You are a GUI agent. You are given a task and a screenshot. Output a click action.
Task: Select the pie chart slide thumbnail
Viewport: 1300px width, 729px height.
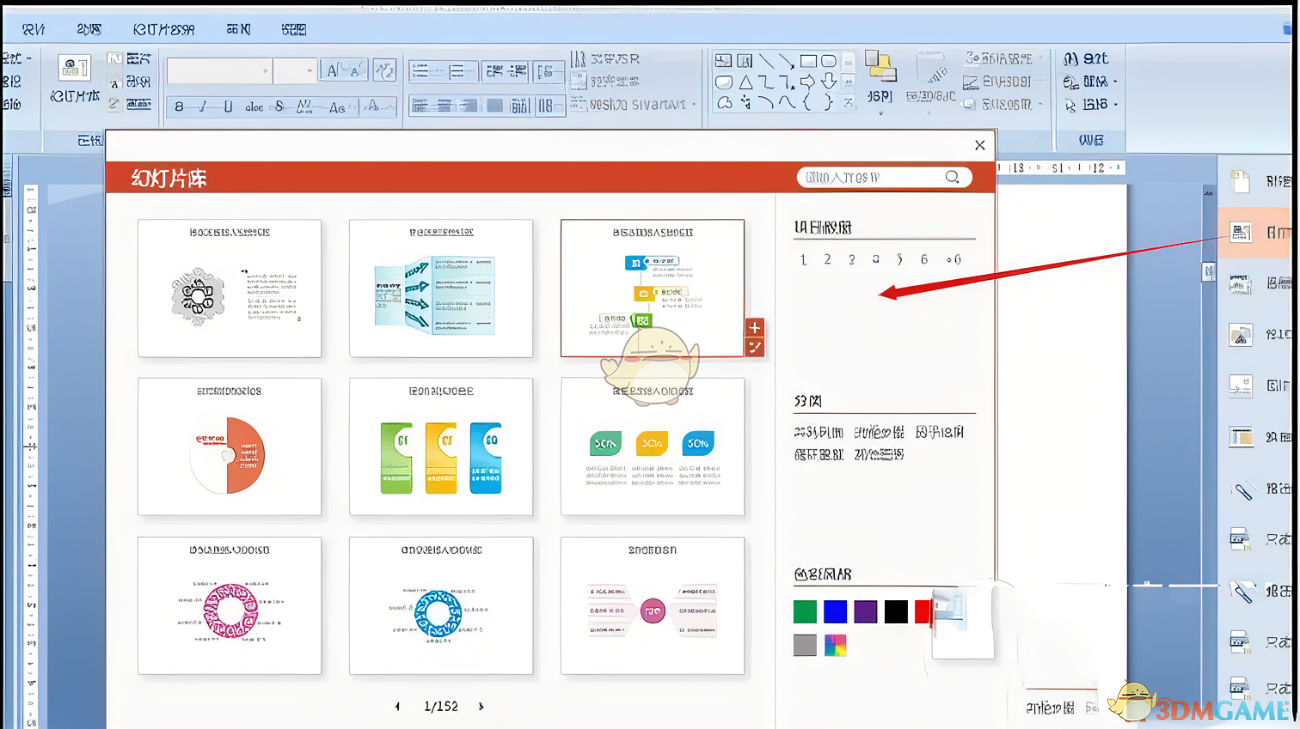click(x=229, y=447)
